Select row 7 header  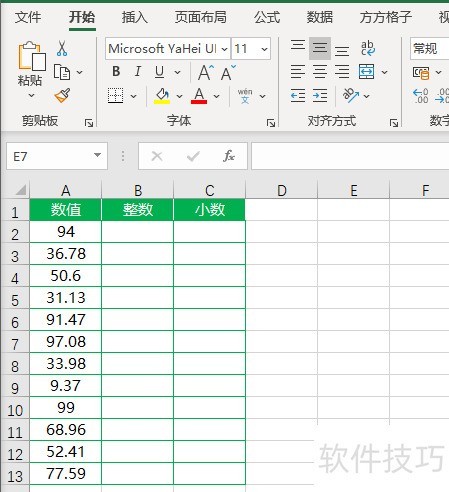pyautogui.click(x=15, y=343)
